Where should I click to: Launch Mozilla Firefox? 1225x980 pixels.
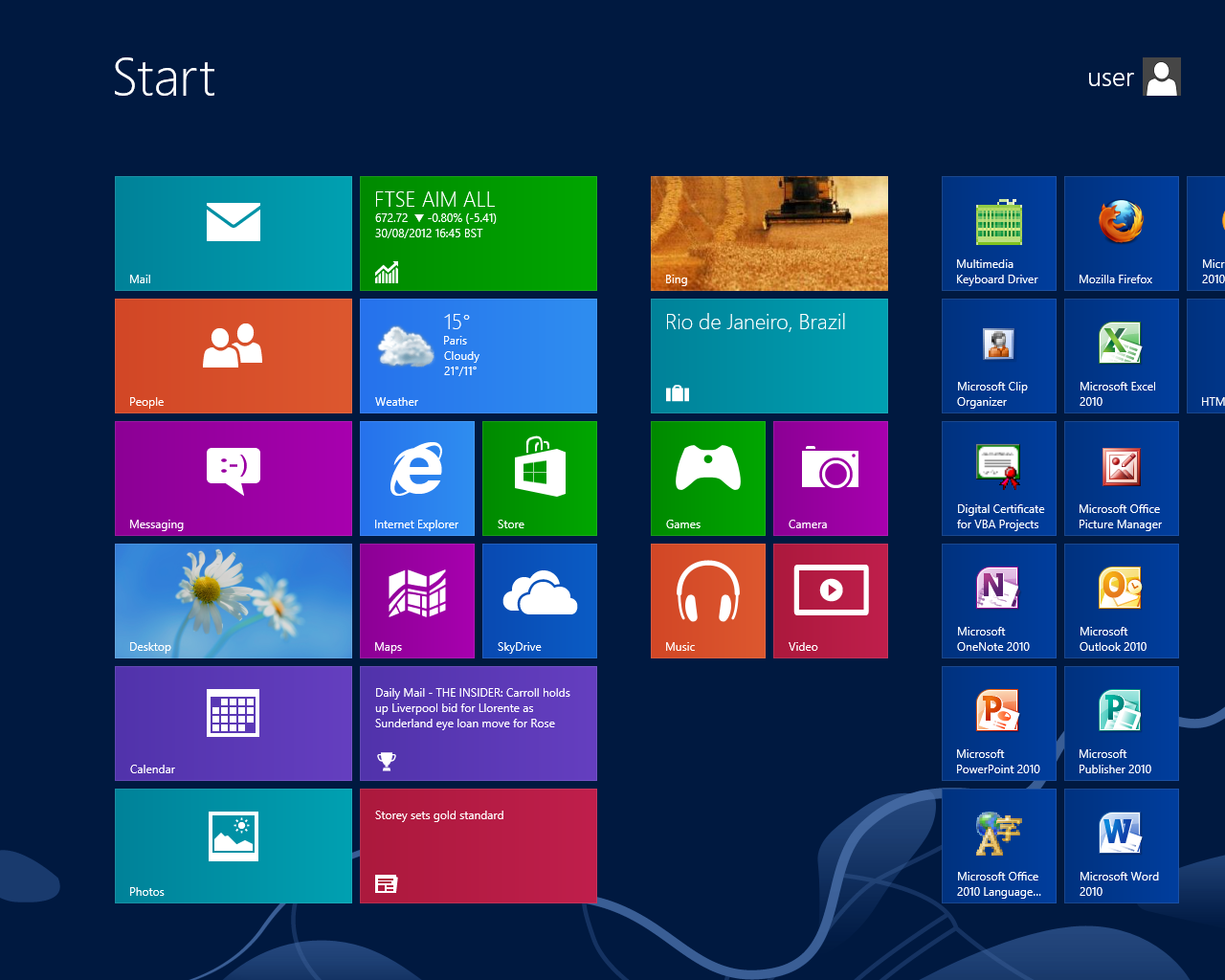[1122, 234]
